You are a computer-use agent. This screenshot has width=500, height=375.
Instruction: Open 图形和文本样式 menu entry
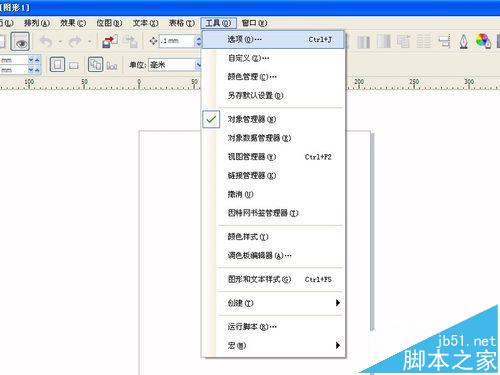(x=273, y=279)
